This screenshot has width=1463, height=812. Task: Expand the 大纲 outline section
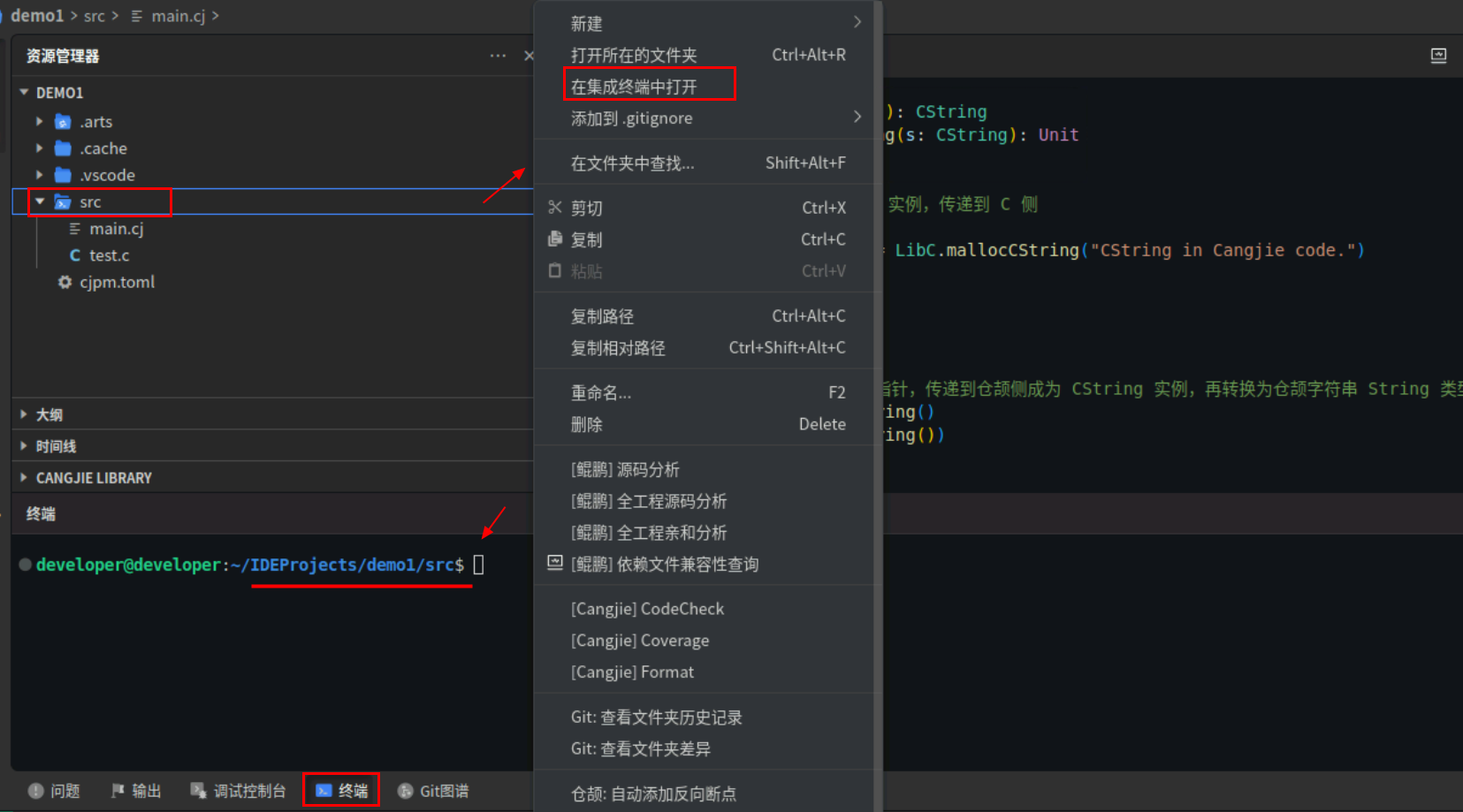[24, 414]
